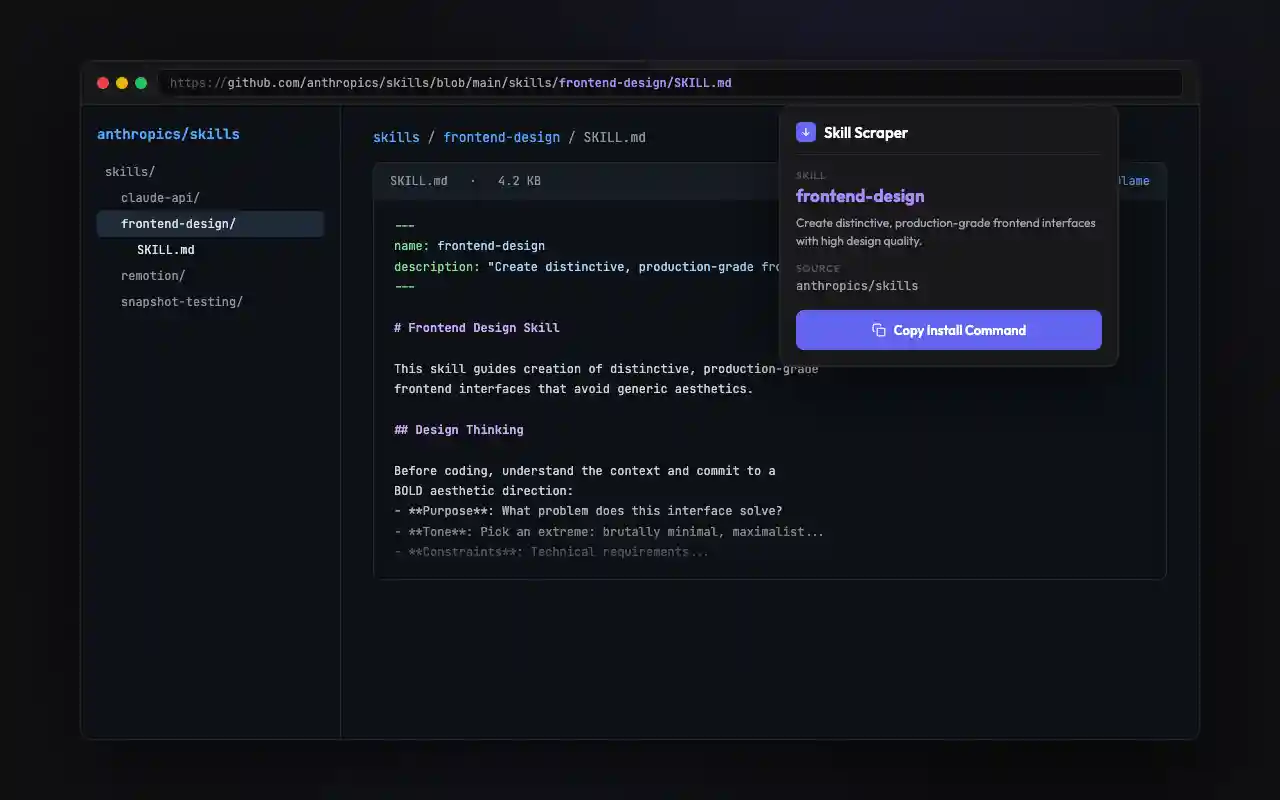Open the snapshot-testing/ folder
The width and height of the screenshot is (1280, 800).
coord(182,302)
